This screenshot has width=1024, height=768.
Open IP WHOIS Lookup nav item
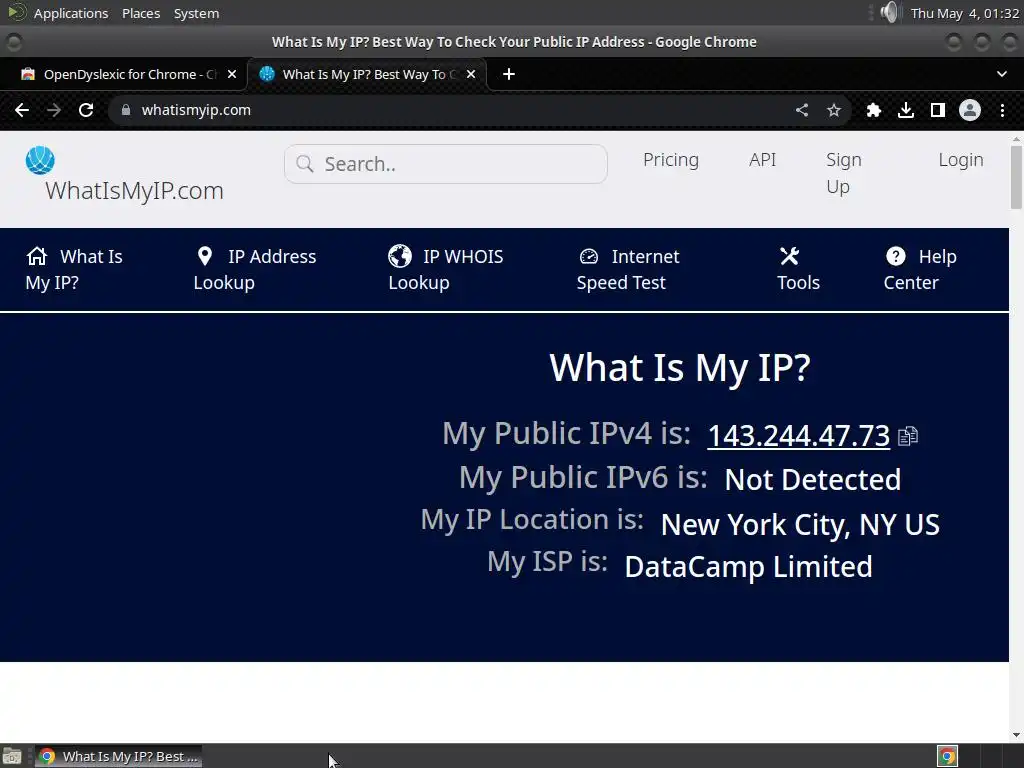[x=445, y=269]
